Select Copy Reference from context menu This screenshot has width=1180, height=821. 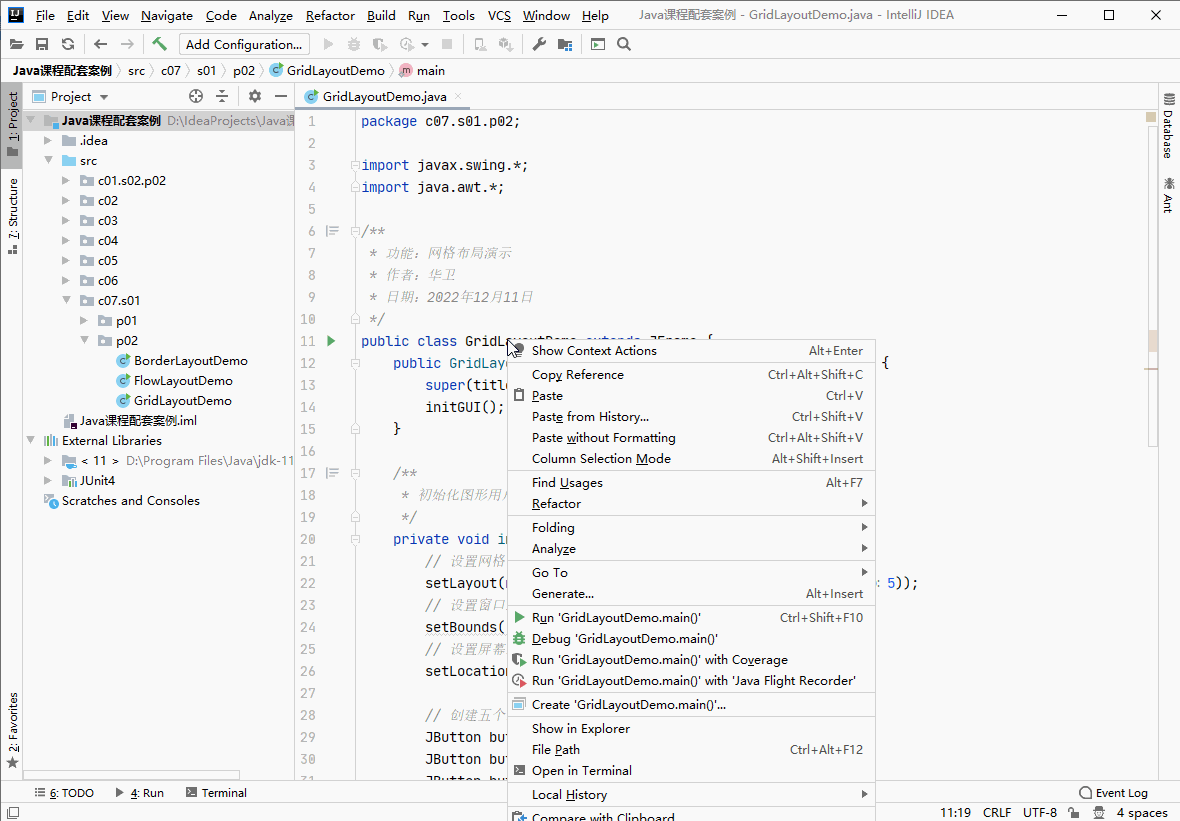coord(692,375)
